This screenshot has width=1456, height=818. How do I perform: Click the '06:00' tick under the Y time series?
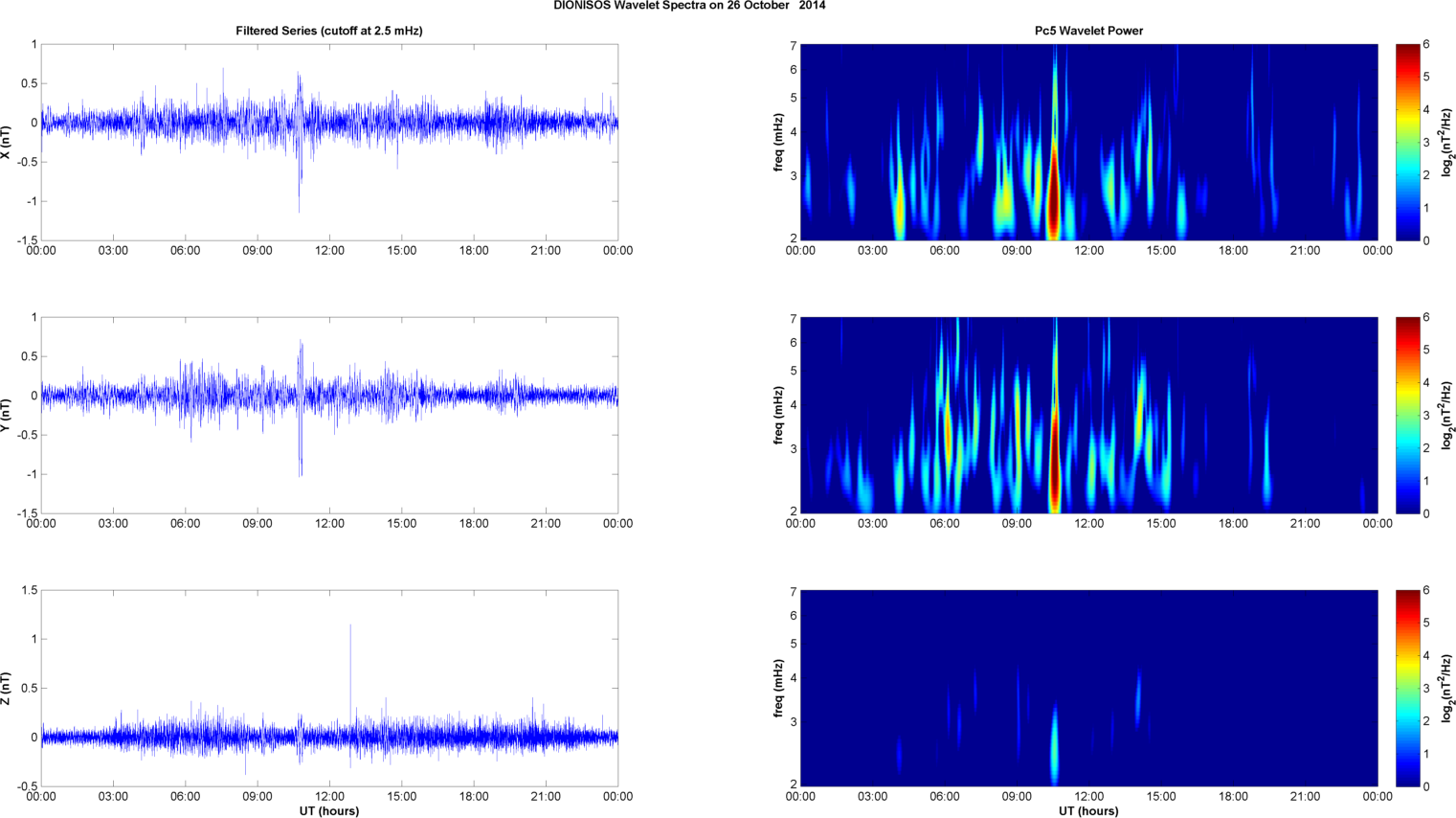click(185, 524)
